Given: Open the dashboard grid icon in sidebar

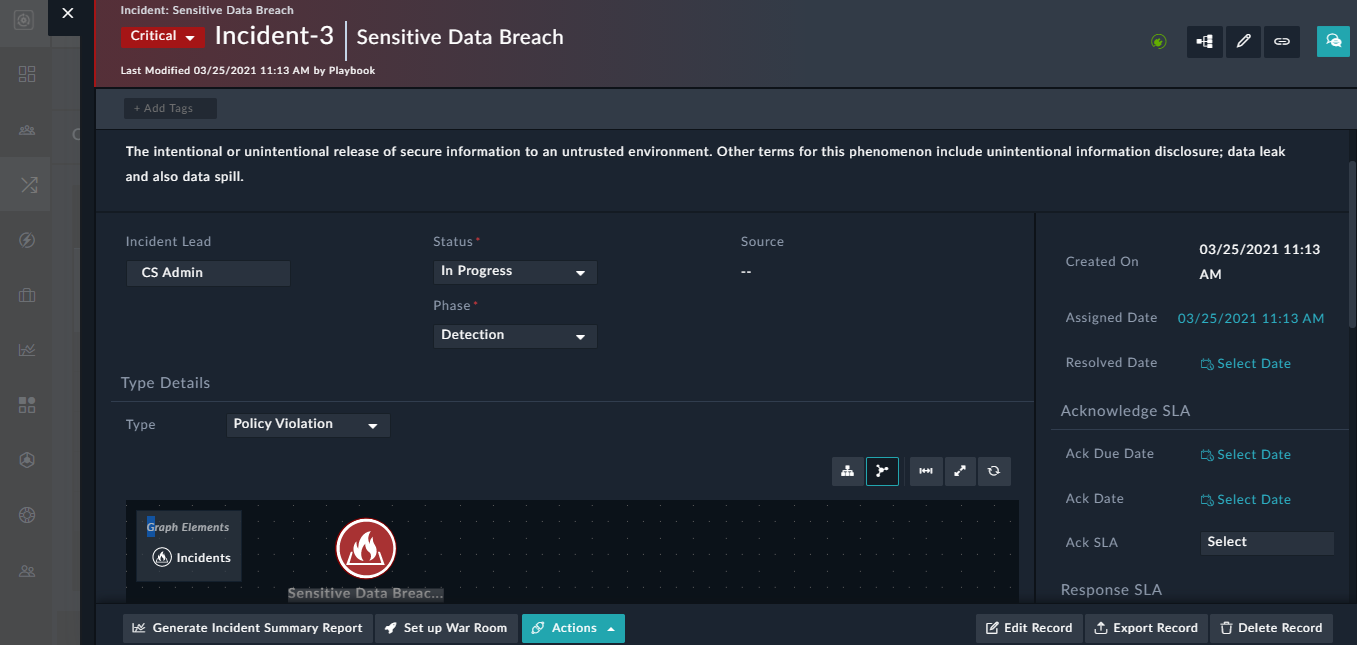Looking at the screenshot, I should pyautogui.click(x=27, y=74).
